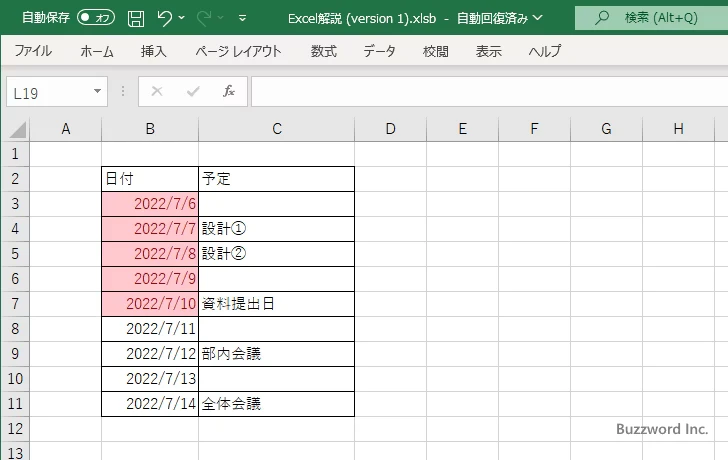Select column A header
Image resolution: width=728 pixels, height=460 pixels.
click(x=65, y=129)
